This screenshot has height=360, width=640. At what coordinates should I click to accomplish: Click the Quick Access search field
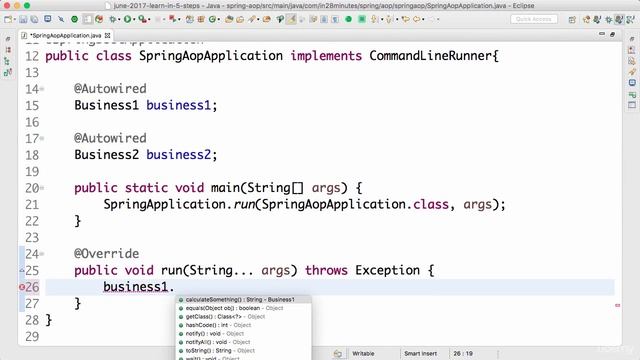click(533, 19)
